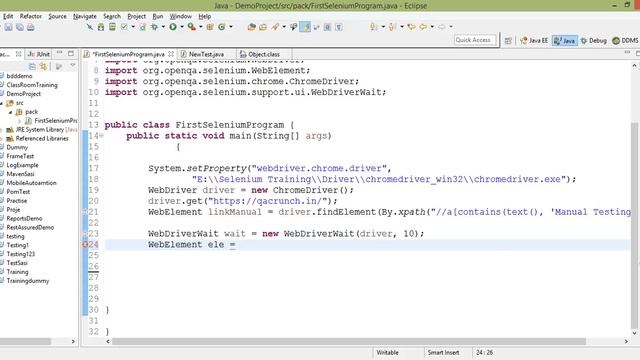
Task: Switch to the Java EE perspective
Action: pyautogui.click(x=534, y=40)
